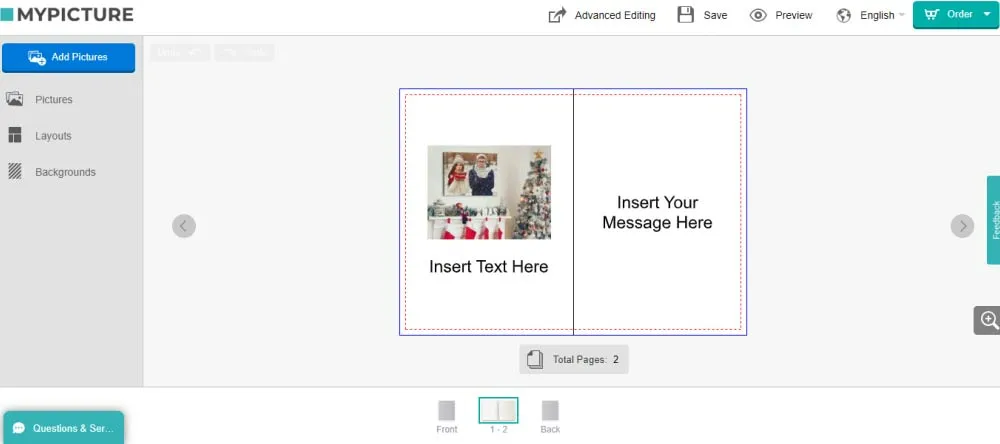1000x444 pixels.
Task: Click the Add Pictures button
Action: tap(68, 57)
